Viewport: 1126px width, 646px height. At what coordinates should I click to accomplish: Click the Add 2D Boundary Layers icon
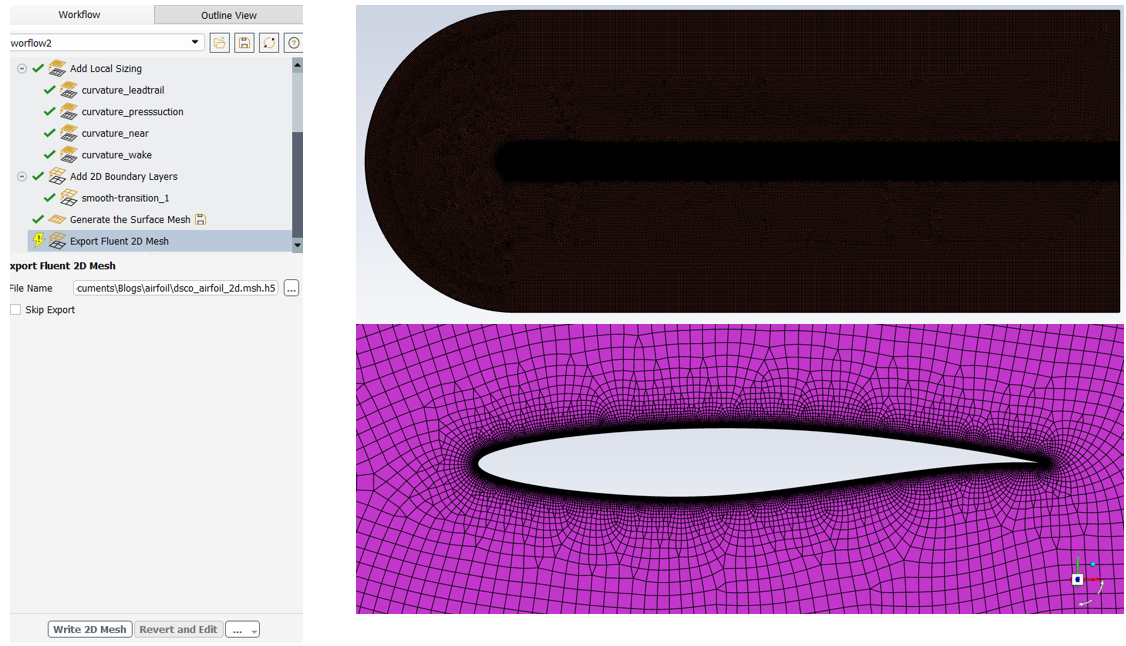click(x=57, y=176)
